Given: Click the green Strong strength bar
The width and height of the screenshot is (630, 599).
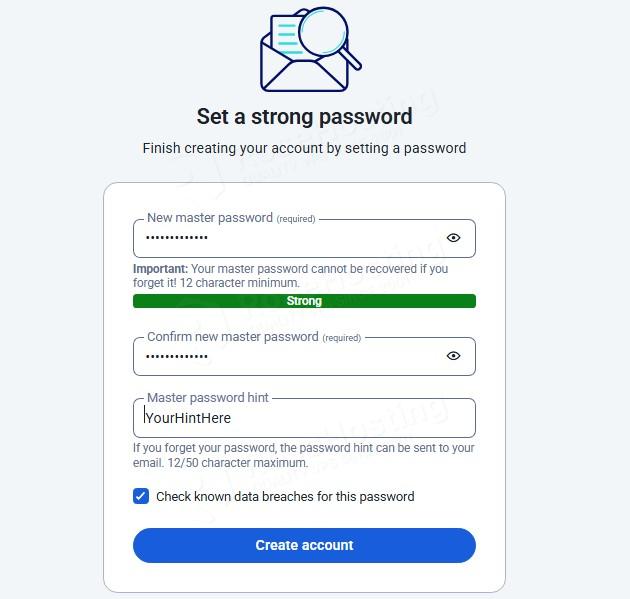Looking at the screenshot, I should (304, 301).
